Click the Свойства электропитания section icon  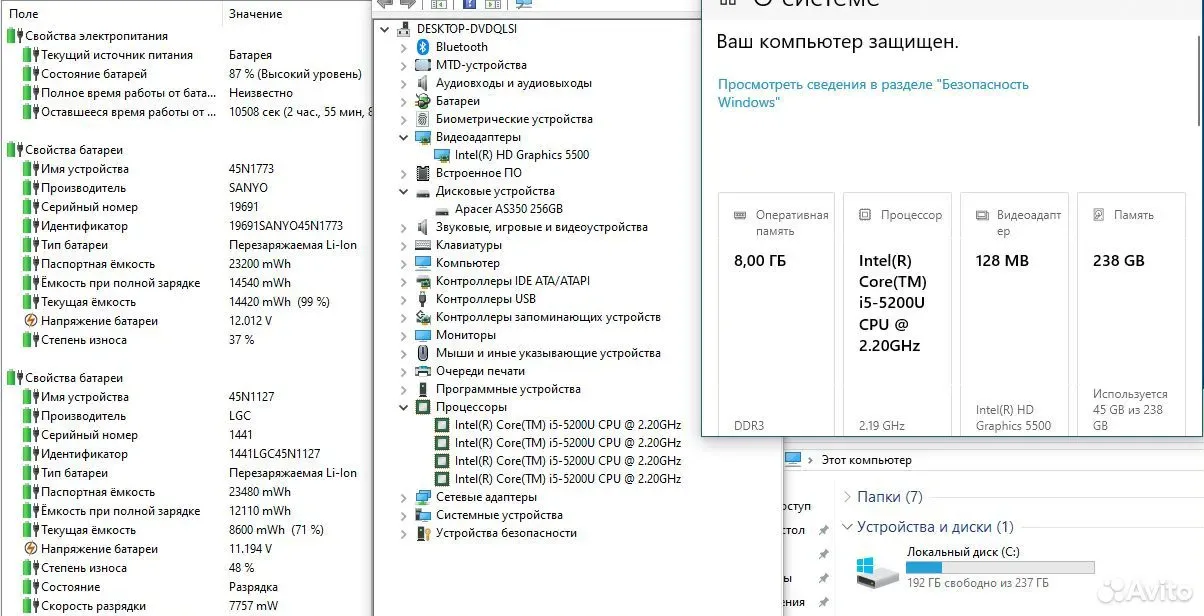(x=14, y=36)
